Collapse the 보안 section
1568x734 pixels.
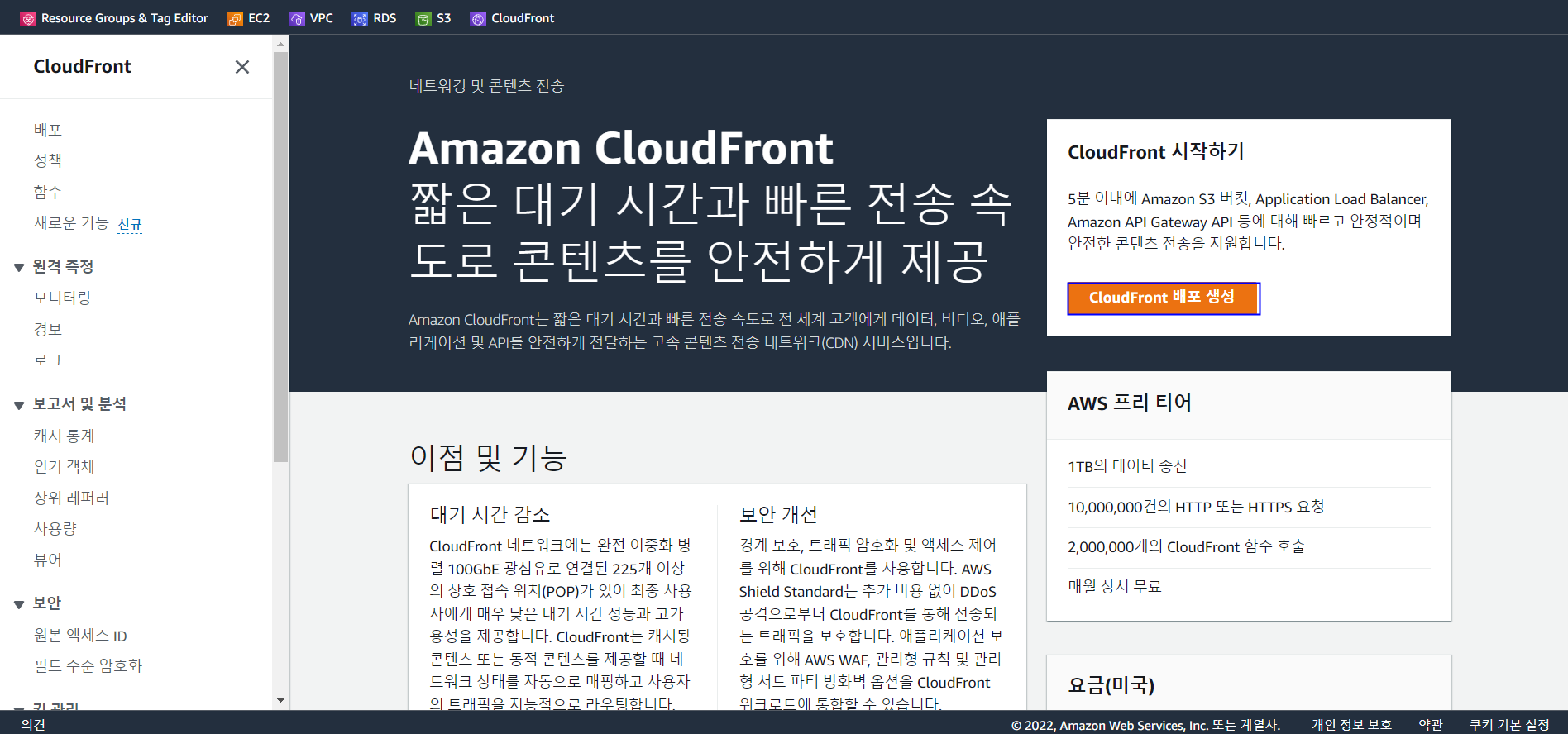point(18,604)
